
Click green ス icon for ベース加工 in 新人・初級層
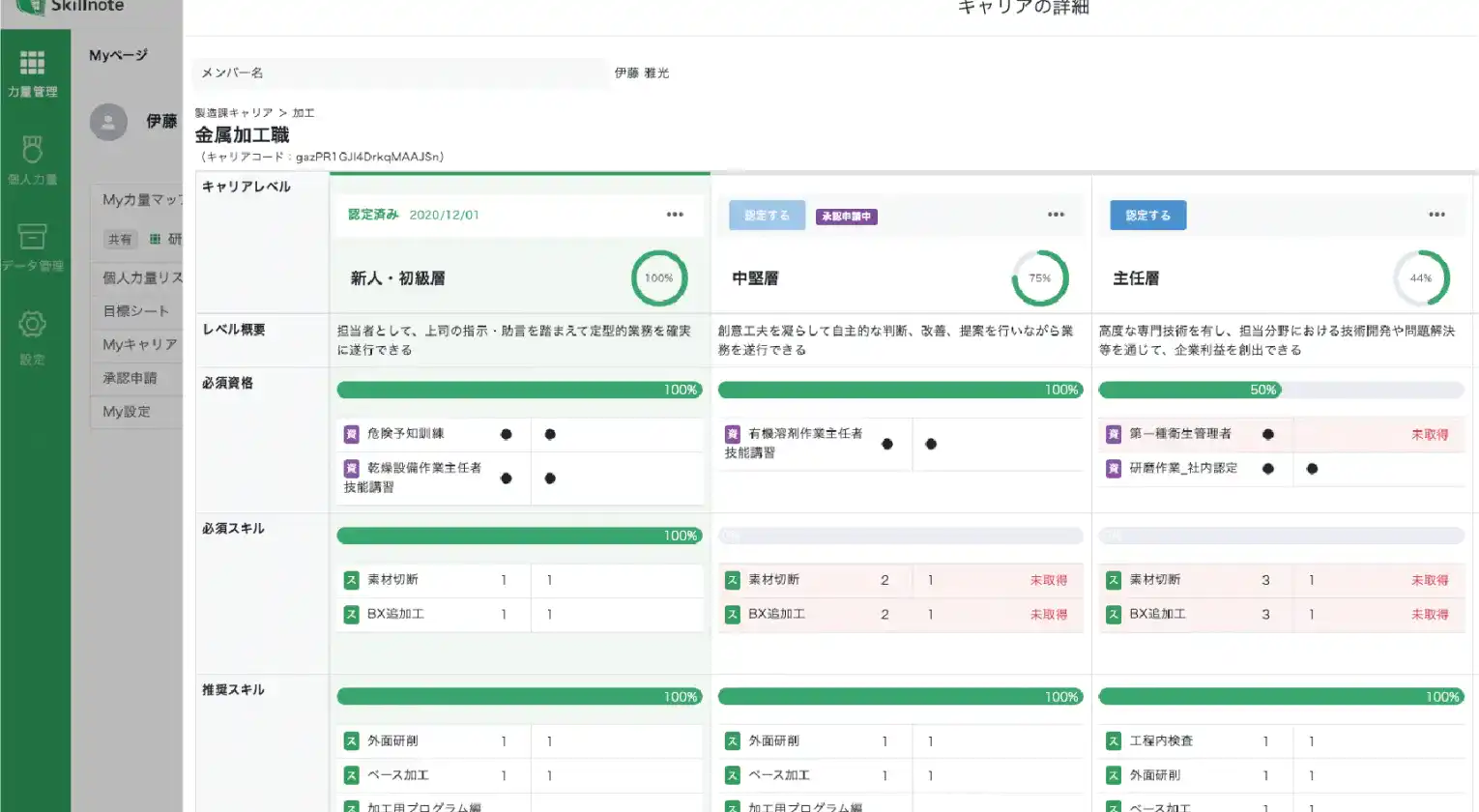tap(352, 775)
